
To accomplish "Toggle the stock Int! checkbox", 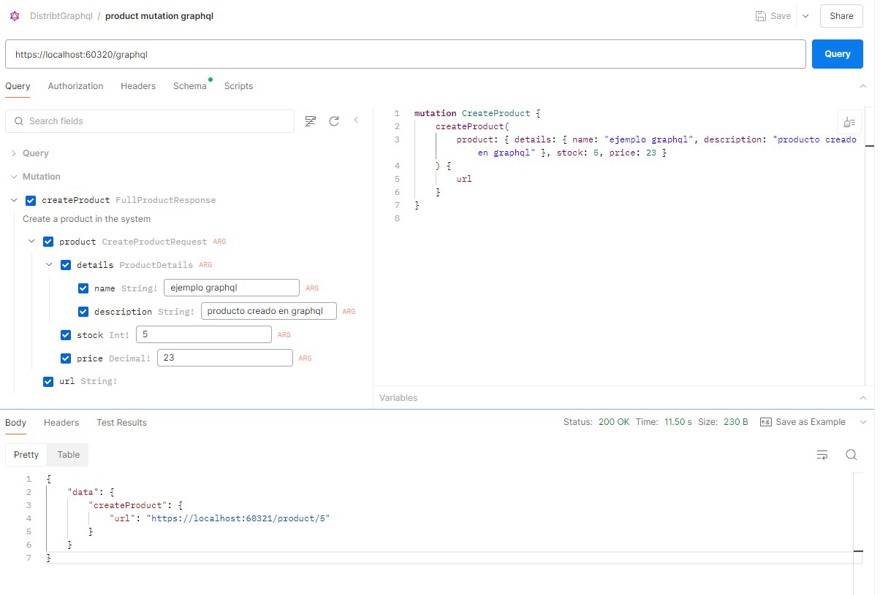I will coord(66,335).
